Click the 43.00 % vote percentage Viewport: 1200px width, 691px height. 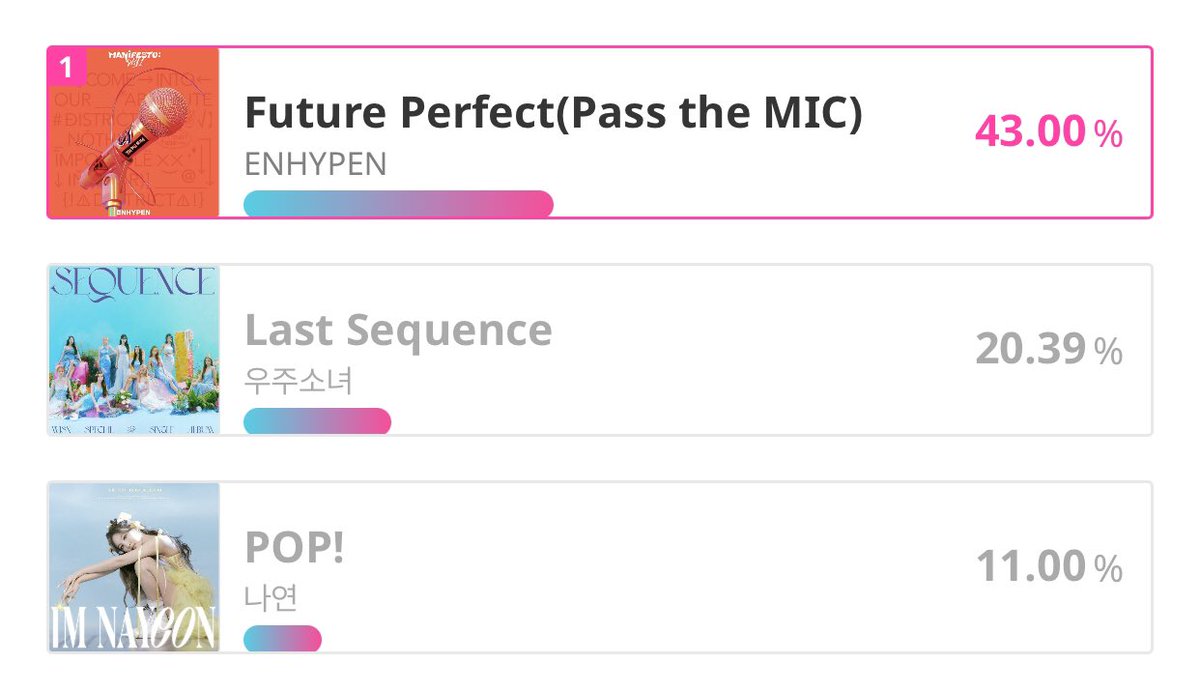(x=1048, y=132)
